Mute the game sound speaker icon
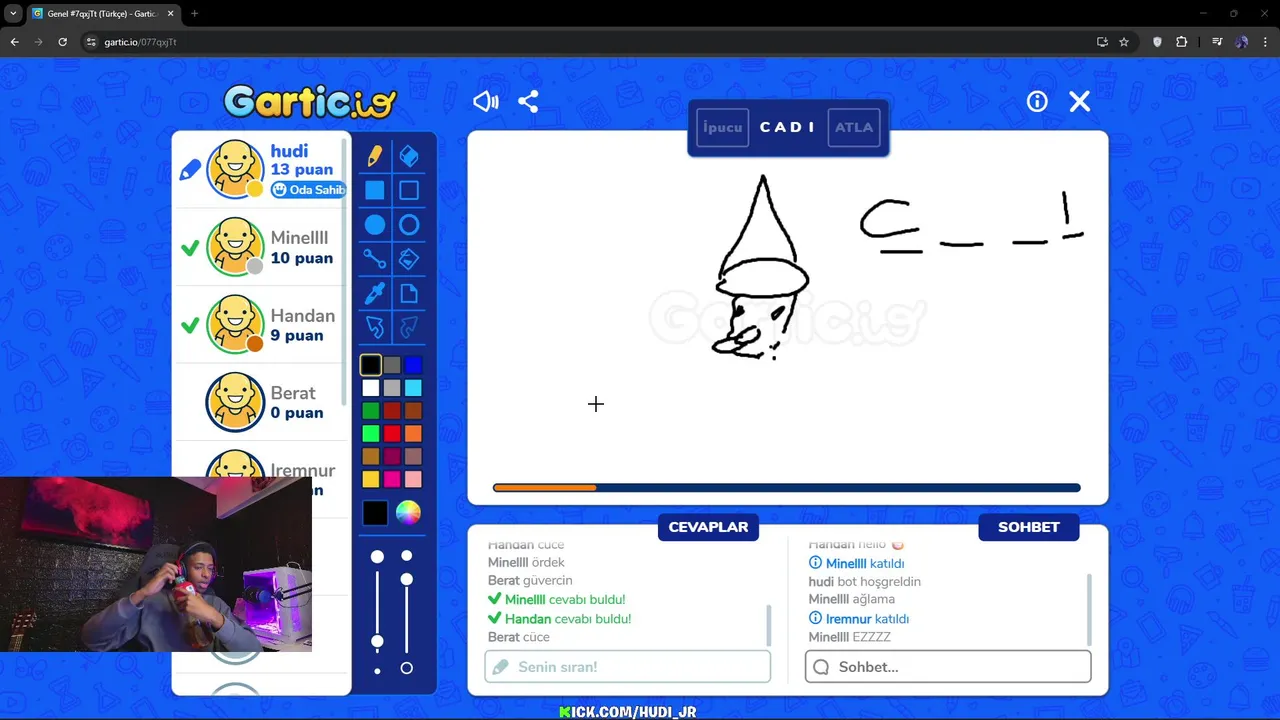 [x=486, y=101]
